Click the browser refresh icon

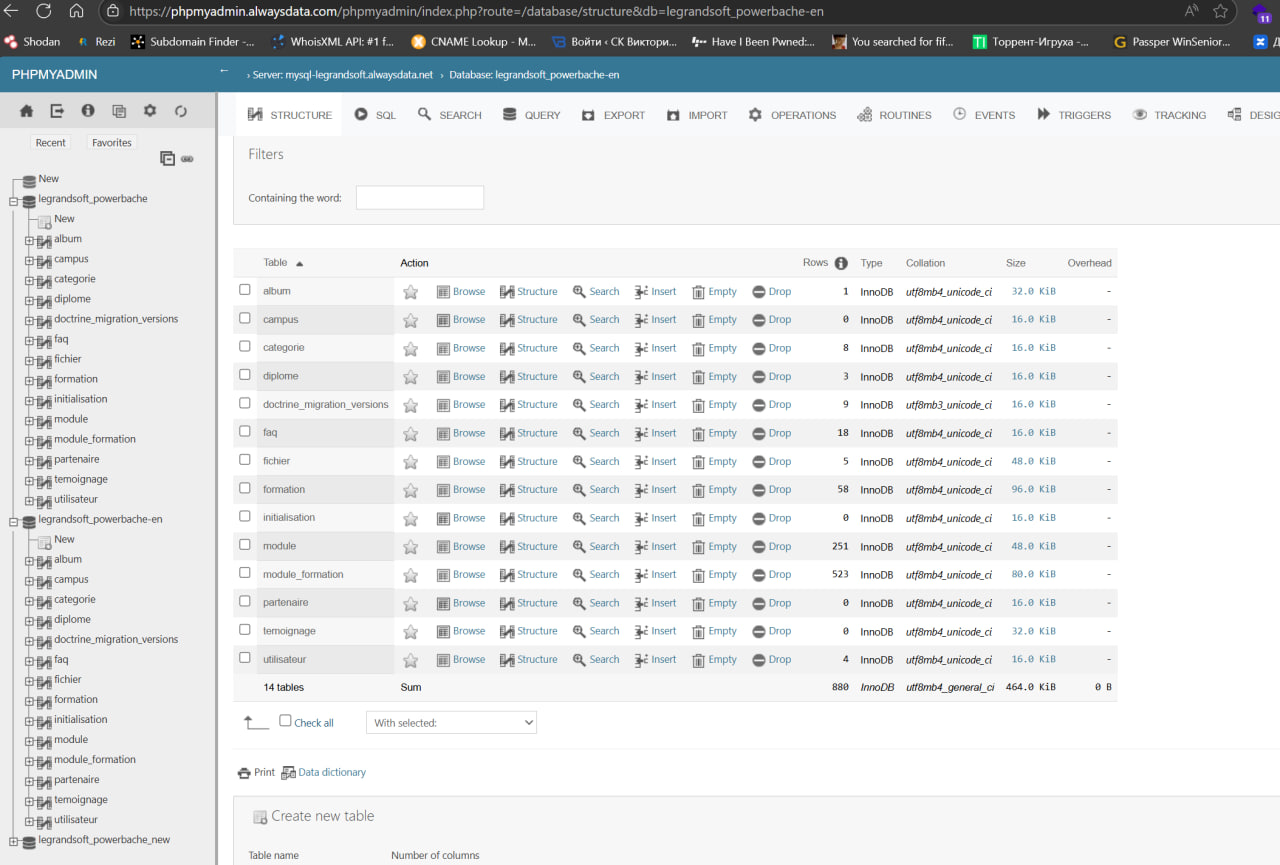43,11
